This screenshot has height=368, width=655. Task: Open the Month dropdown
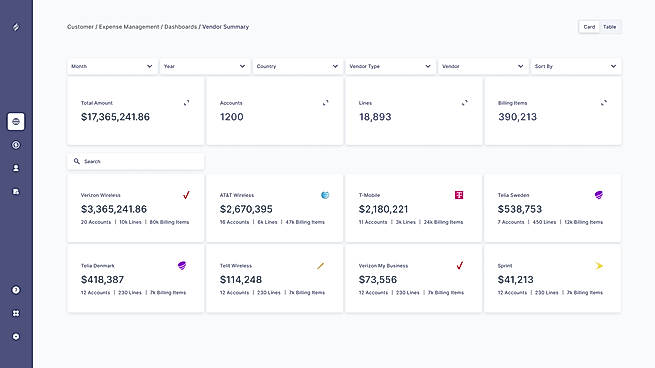click(112, 66)
